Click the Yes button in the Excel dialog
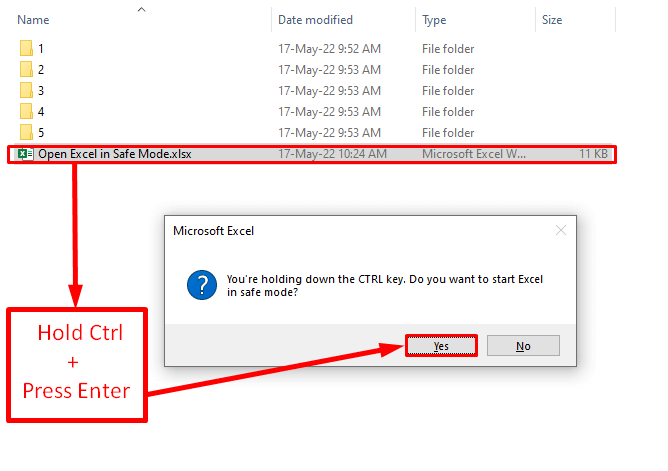The width and height of the screenshot is (668, 471). (441, 345)
